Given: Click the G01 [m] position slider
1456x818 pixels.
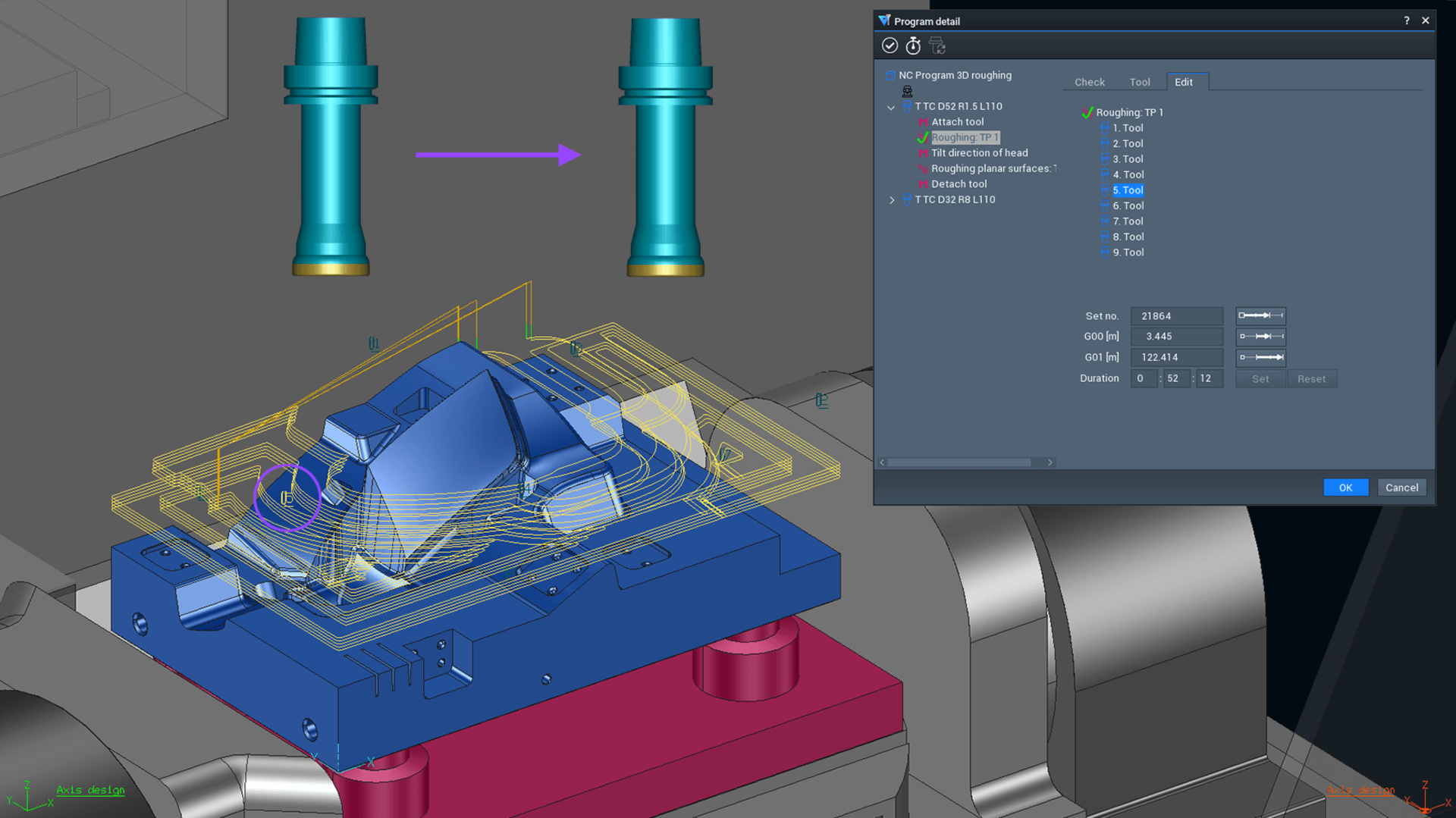Looking at the screenshot, I should pos(1260,357).
